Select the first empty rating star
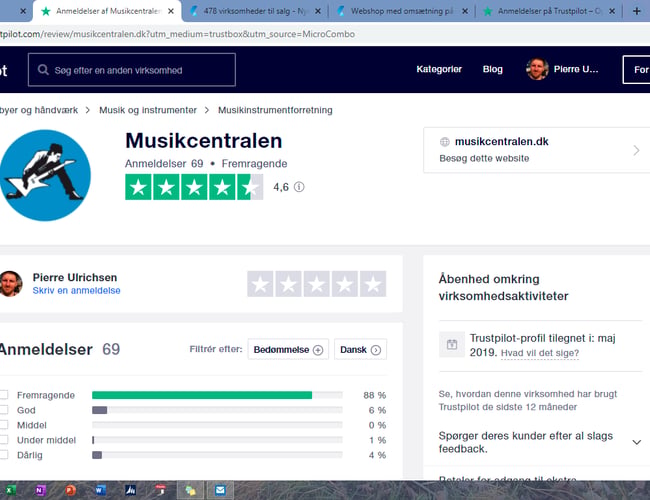 (x=260, y=284)
